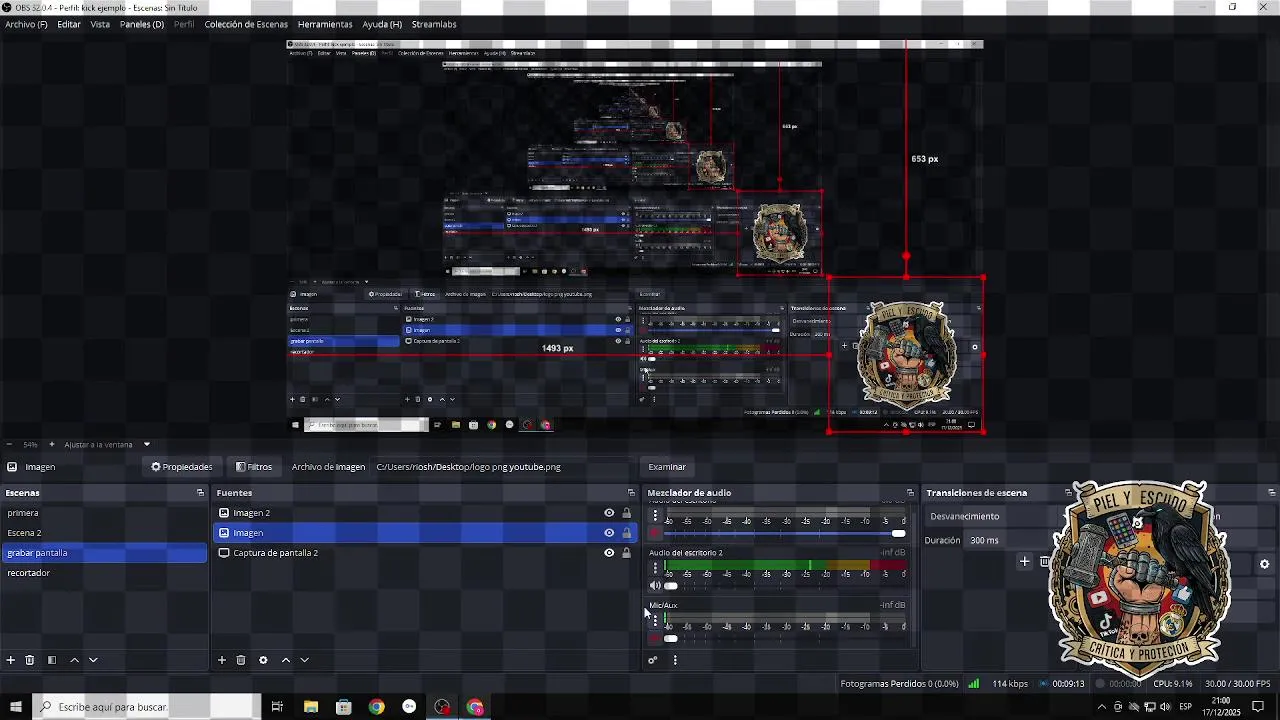This screenshot has width=1280, height=720.
Task: Remove selected scene with Escenas trash icon
Action: (x=30, y=660)
